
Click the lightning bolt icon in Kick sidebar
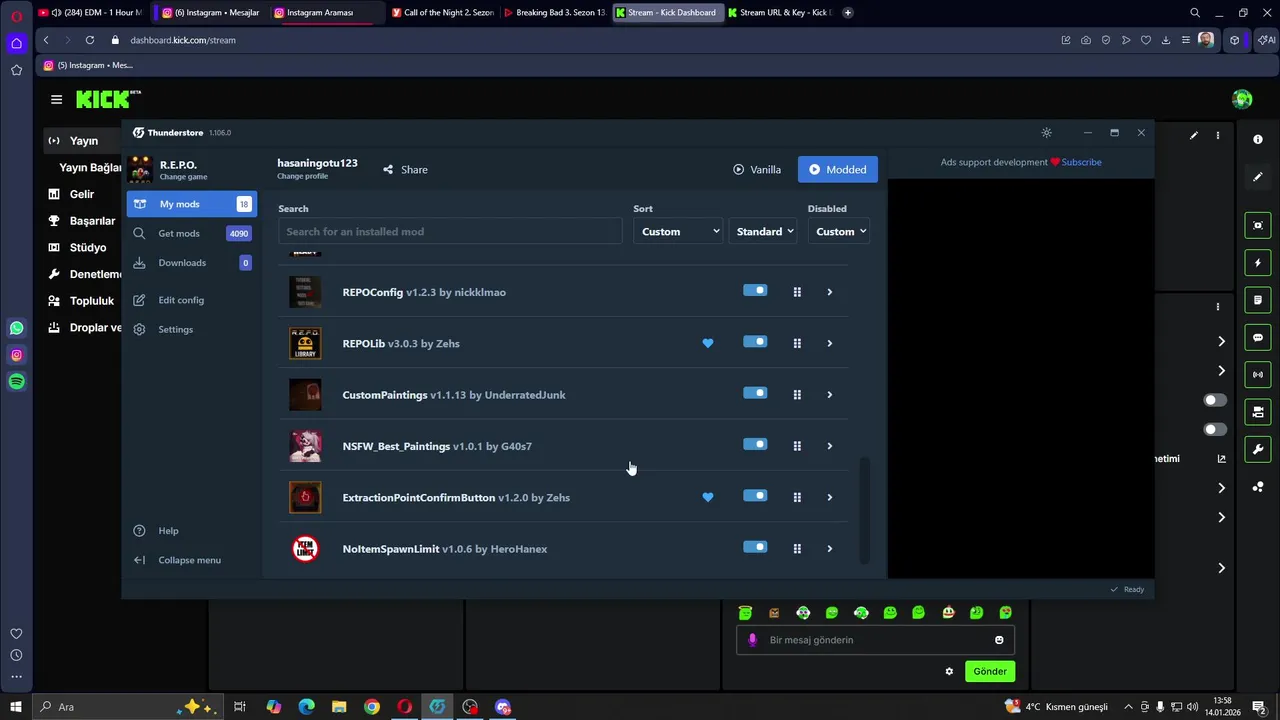click(x=1258, y=263)
